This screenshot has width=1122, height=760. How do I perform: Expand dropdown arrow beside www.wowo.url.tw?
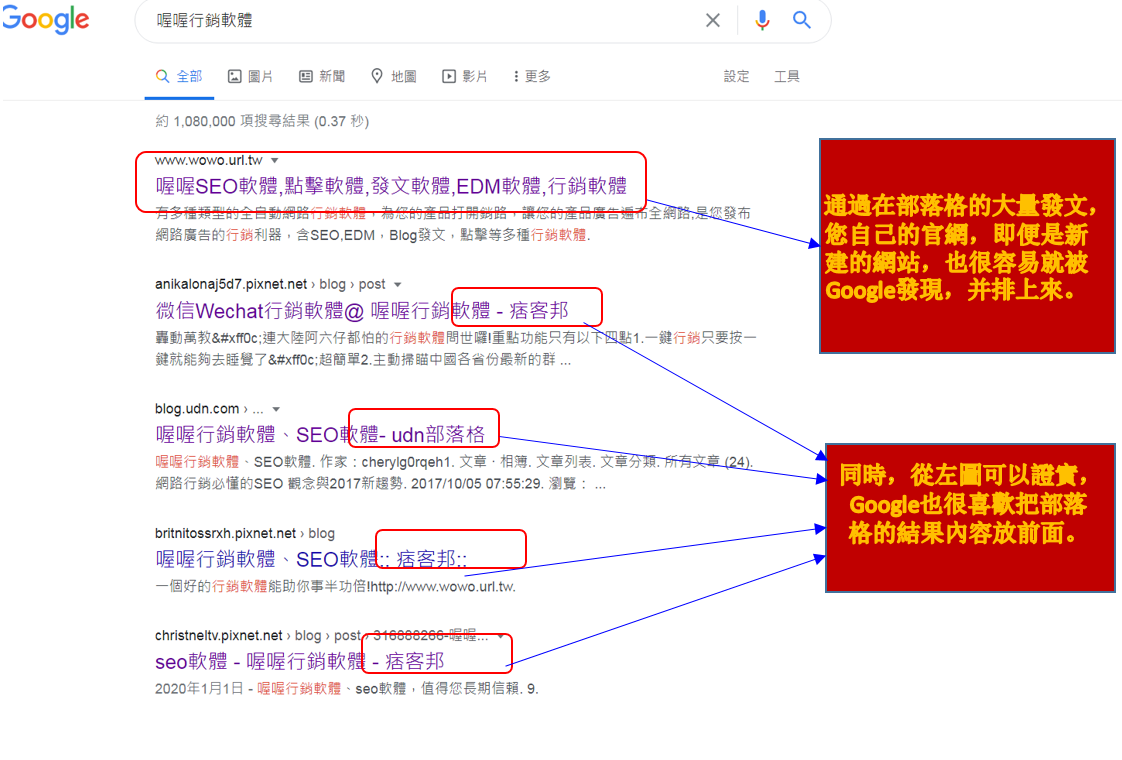click(274, 160)
